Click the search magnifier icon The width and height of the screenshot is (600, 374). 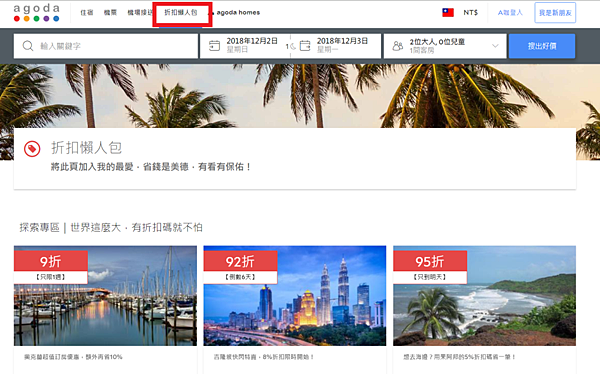pyautogui.click(x=28, y=46)
